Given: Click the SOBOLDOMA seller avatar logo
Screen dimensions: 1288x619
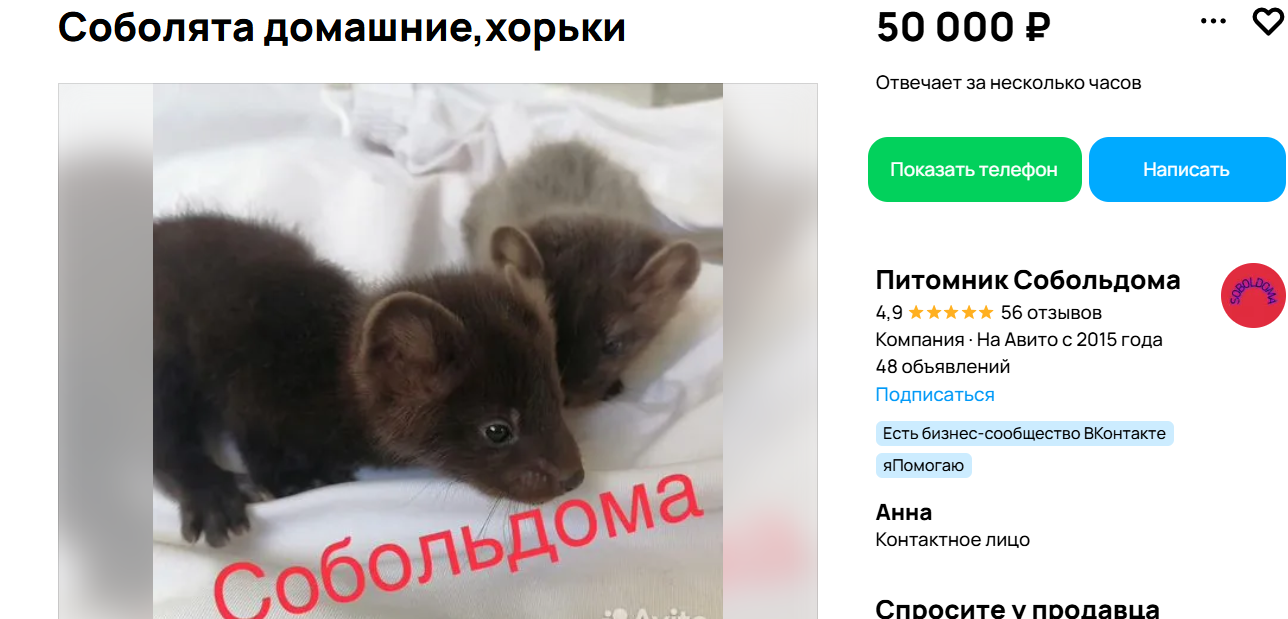Looking at the screenshot, I should pos(1253,295).
